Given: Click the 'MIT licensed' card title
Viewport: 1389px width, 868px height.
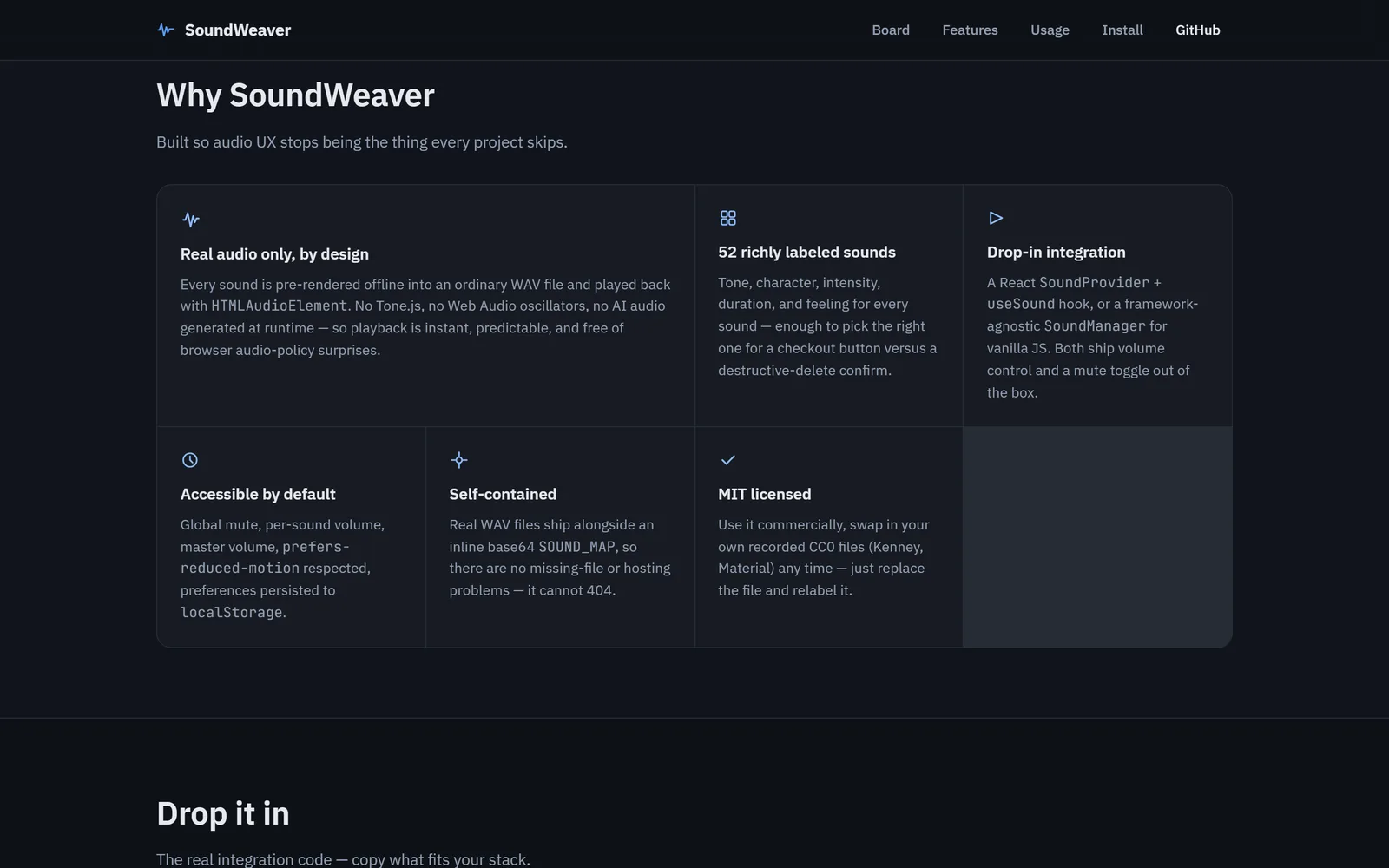Looking at the screenshot, I should 764,494.
